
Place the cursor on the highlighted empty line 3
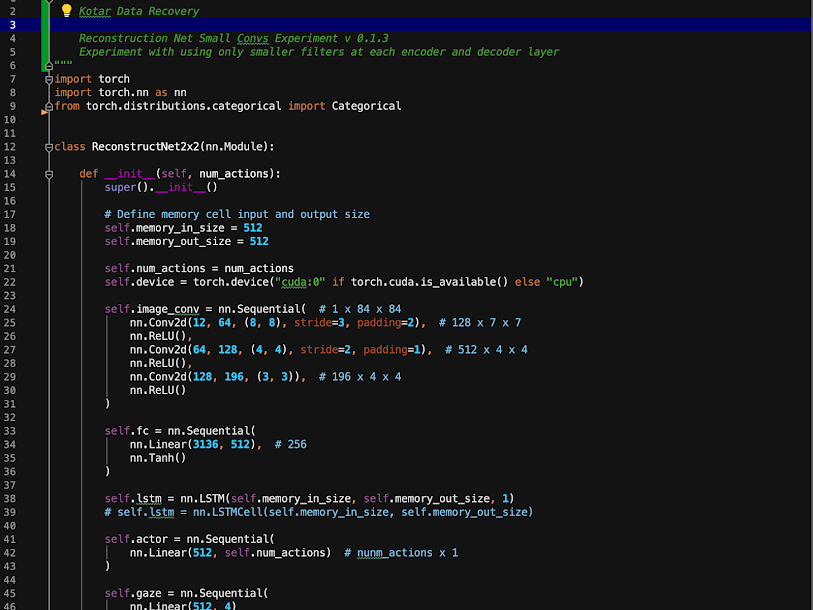[x=430, y=24]
